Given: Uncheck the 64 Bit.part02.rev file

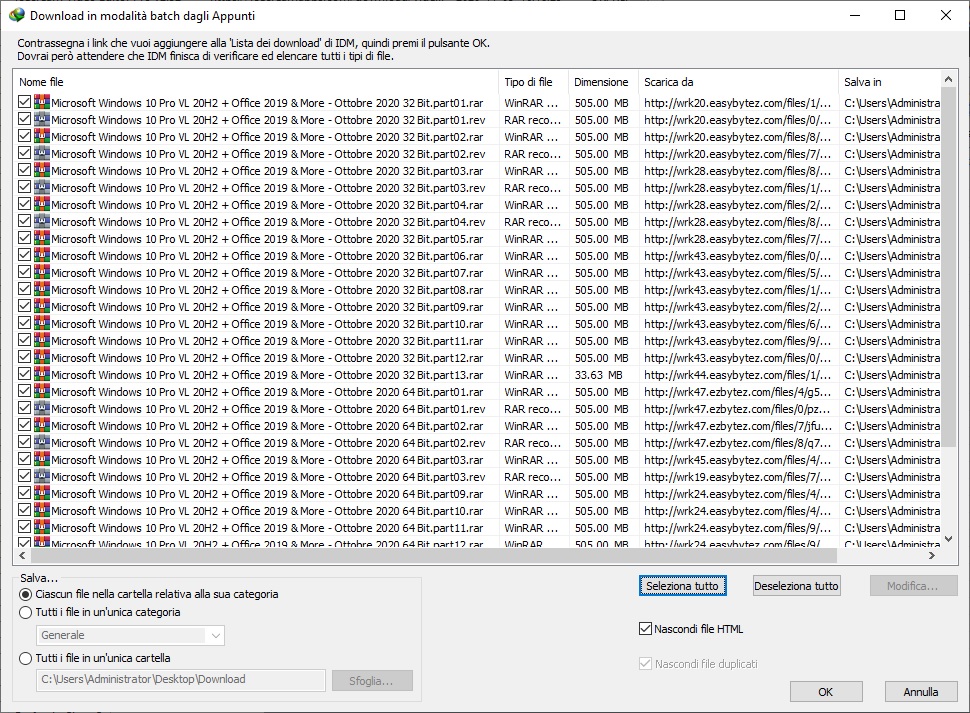Looking at the screenshot, I should pyautogui.click(x=25, y=442).
